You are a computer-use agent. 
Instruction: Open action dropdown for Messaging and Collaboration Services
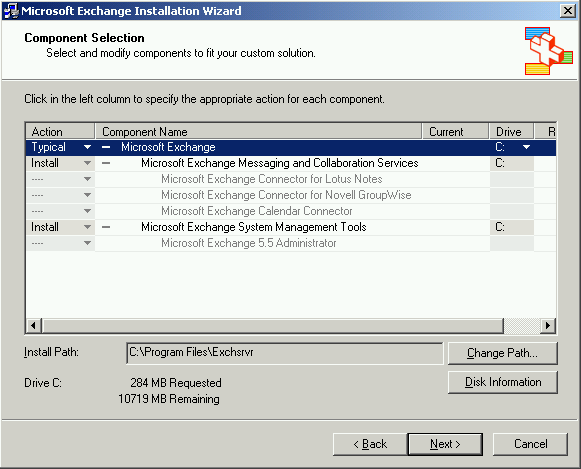[87, 163]
